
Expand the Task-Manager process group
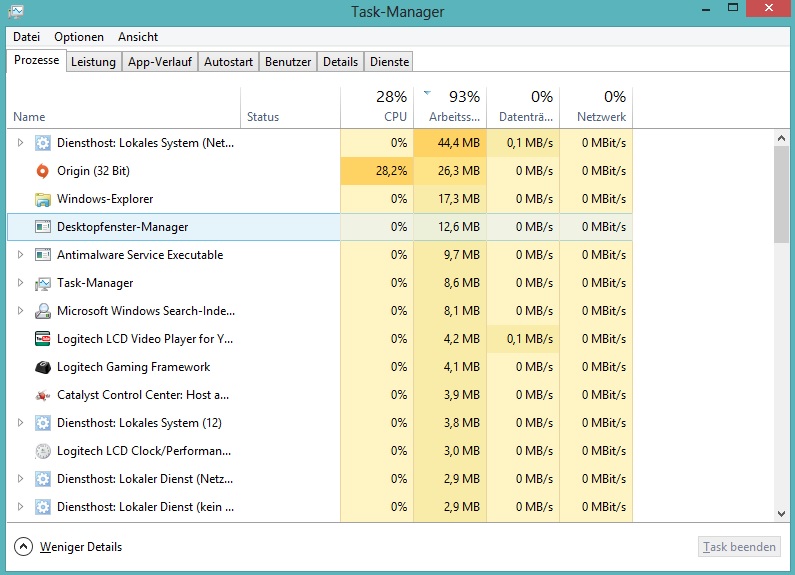coord(20,282)
